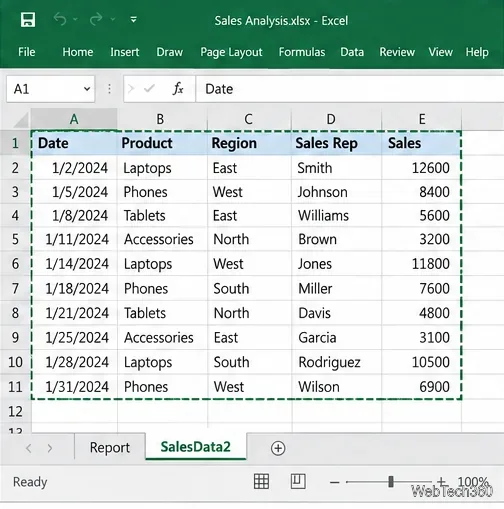The height and width of the screenshot is (509, 504).
Task: Click the cell with date 1/2/2024
Action: click(x=74, y=168)
